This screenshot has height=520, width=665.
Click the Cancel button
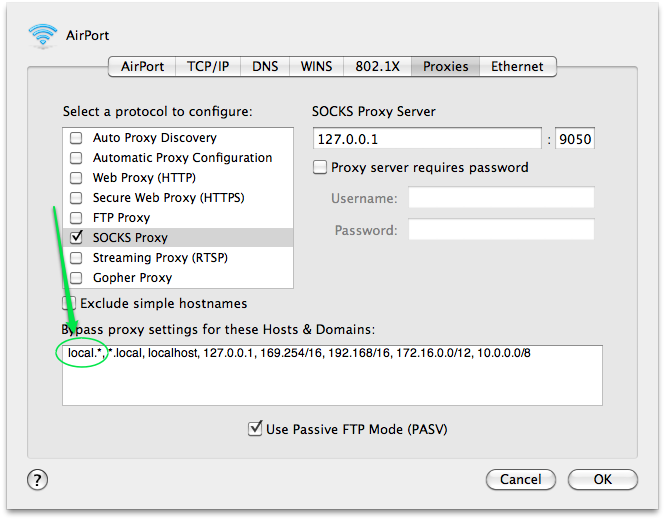(x=520, y=480)
